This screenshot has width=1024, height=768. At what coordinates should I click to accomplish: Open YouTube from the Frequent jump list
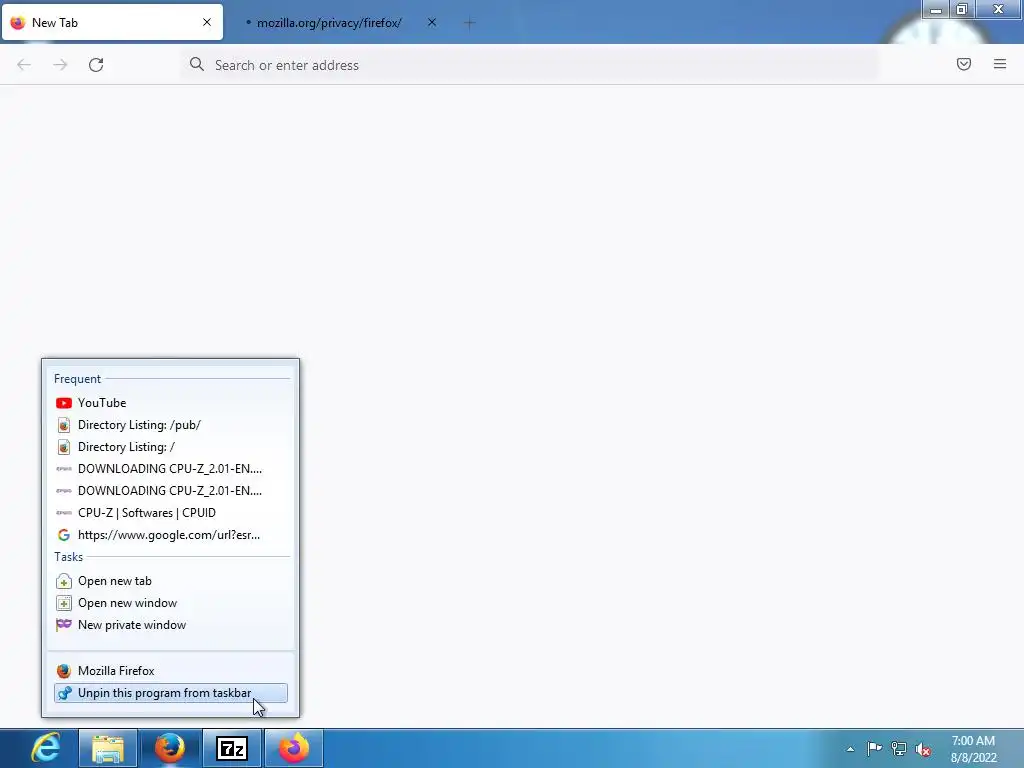170,403
